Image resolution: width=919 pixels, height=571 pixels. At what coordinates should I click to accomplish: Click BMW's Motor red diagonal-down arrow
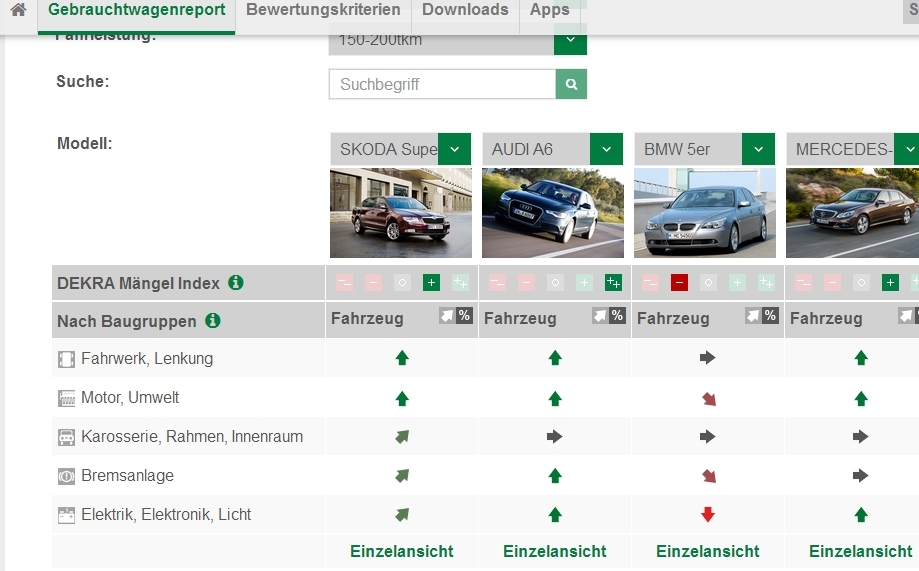click(x=709, y=399)
